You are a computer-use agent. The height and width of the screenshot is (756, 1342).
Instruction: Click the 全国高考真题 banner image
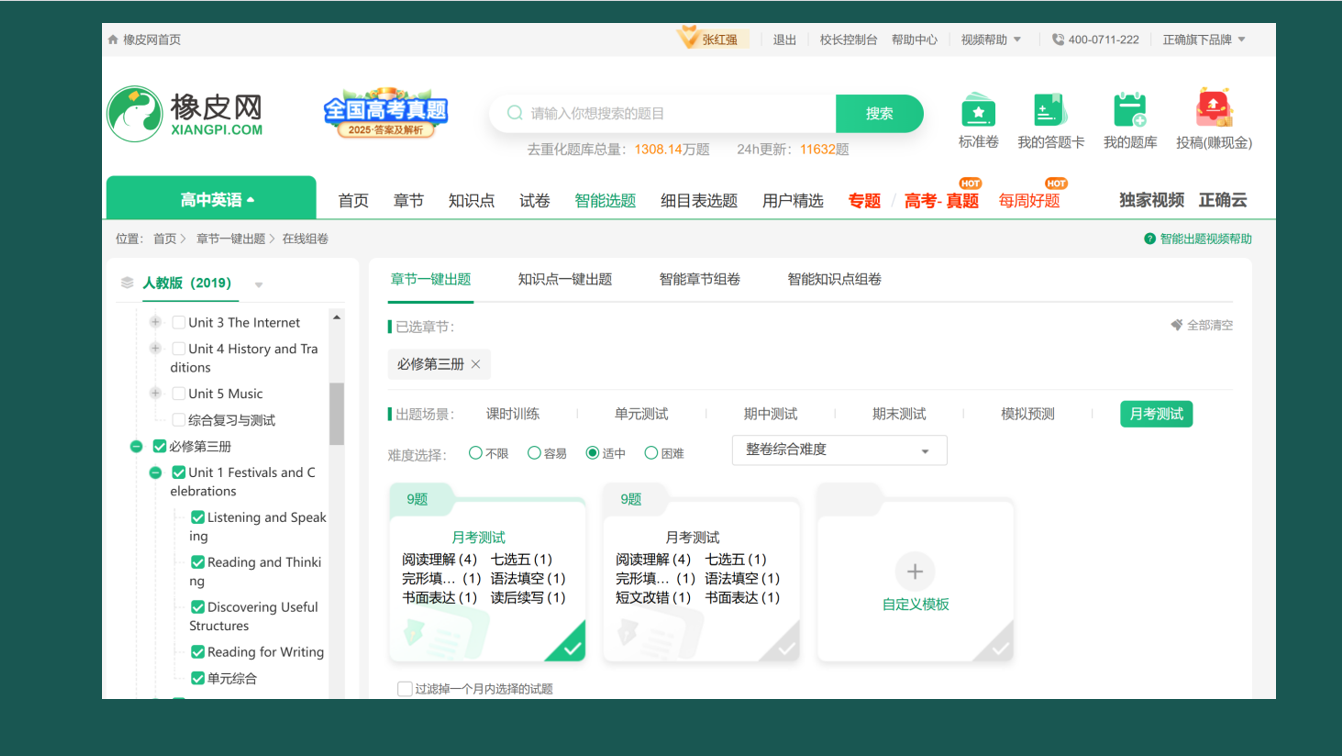point(385,114)
